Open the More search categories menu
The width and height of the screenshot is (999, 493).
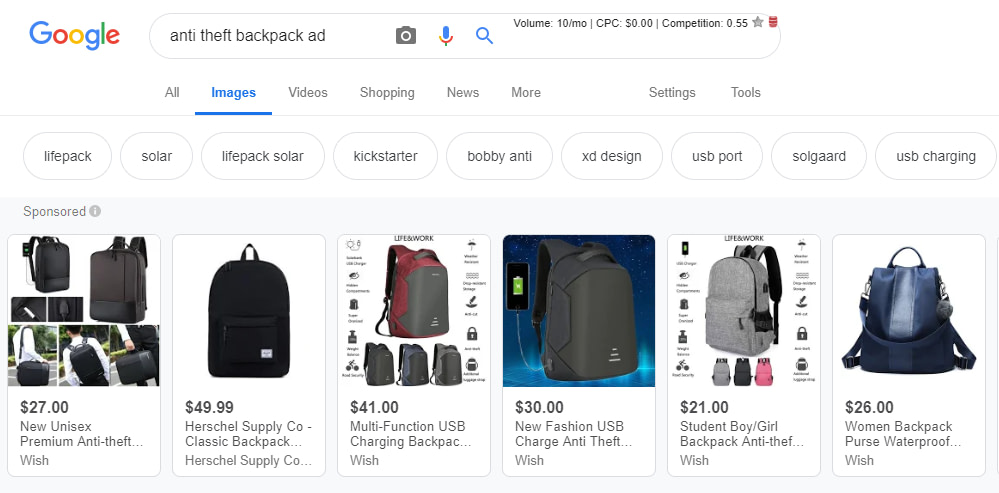click(525, 92)
